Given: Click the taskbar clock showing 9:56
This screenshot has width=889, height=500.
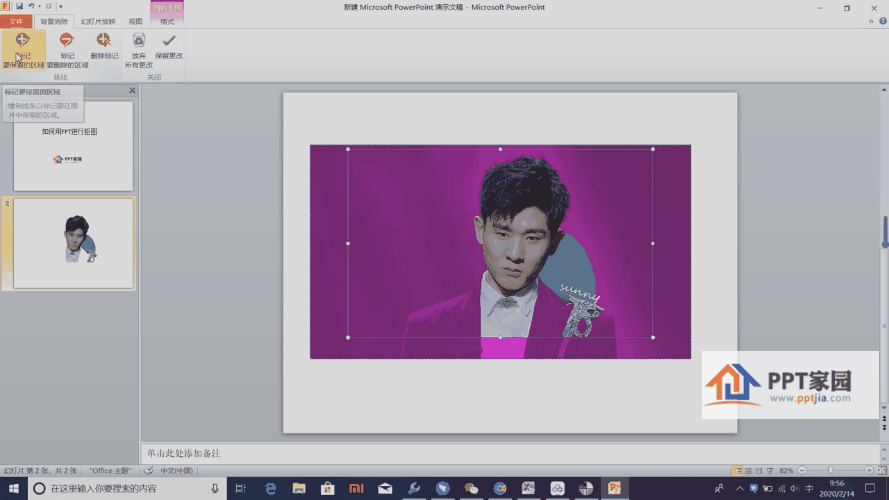Looking at the screenshot, I should click(836, 488).
